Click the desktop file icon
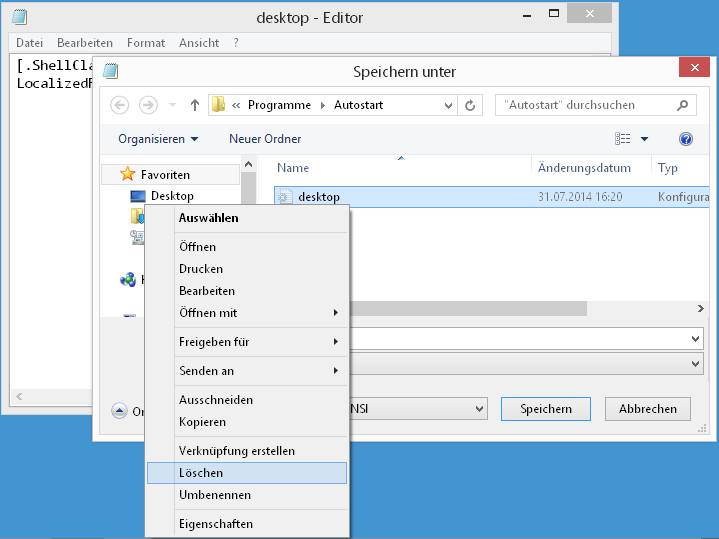The height and width of the screenshot is (539, 719). point(285,197)
